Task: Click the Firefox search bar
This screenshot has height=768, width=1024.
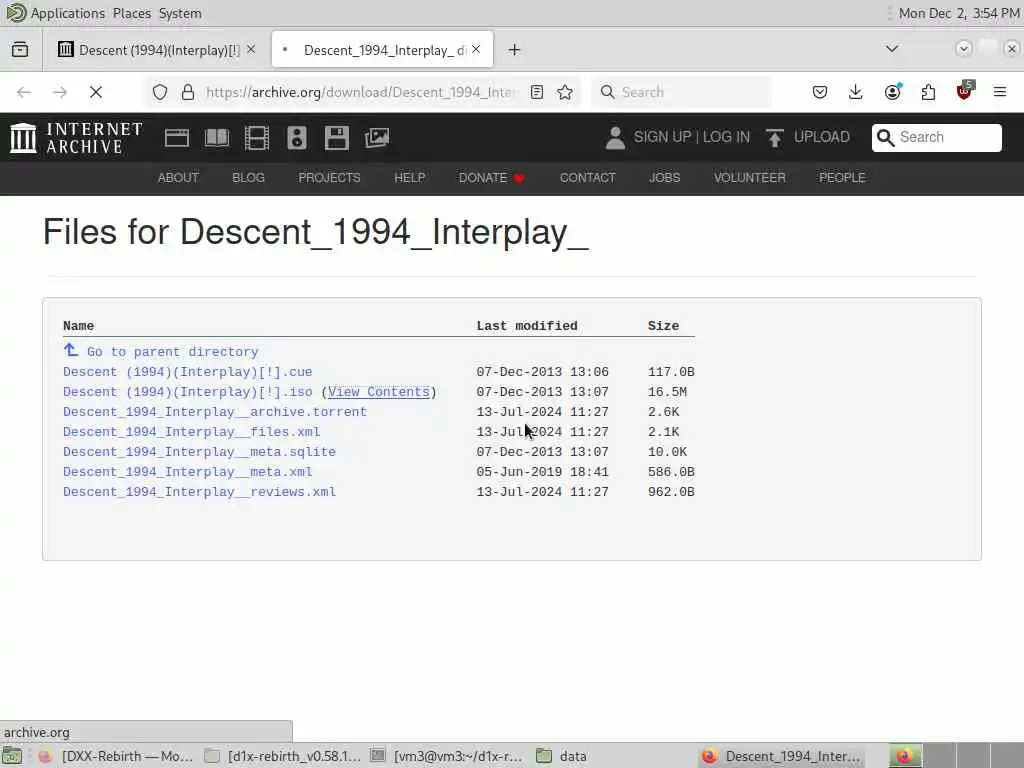Action: click(x=681, y=92)
